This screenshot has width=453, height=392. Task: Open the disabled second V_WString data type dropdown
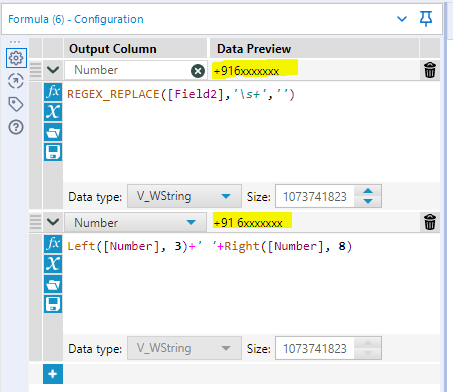184,348
